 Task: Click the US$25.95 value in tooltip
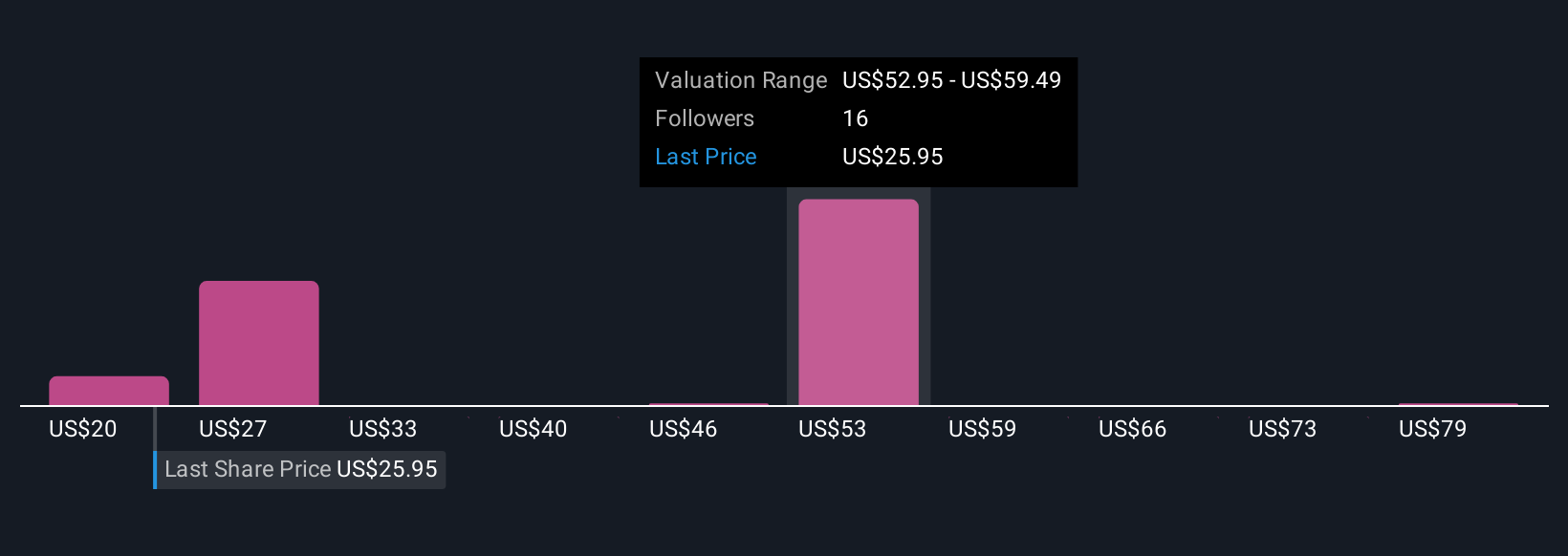pos(893,157)
